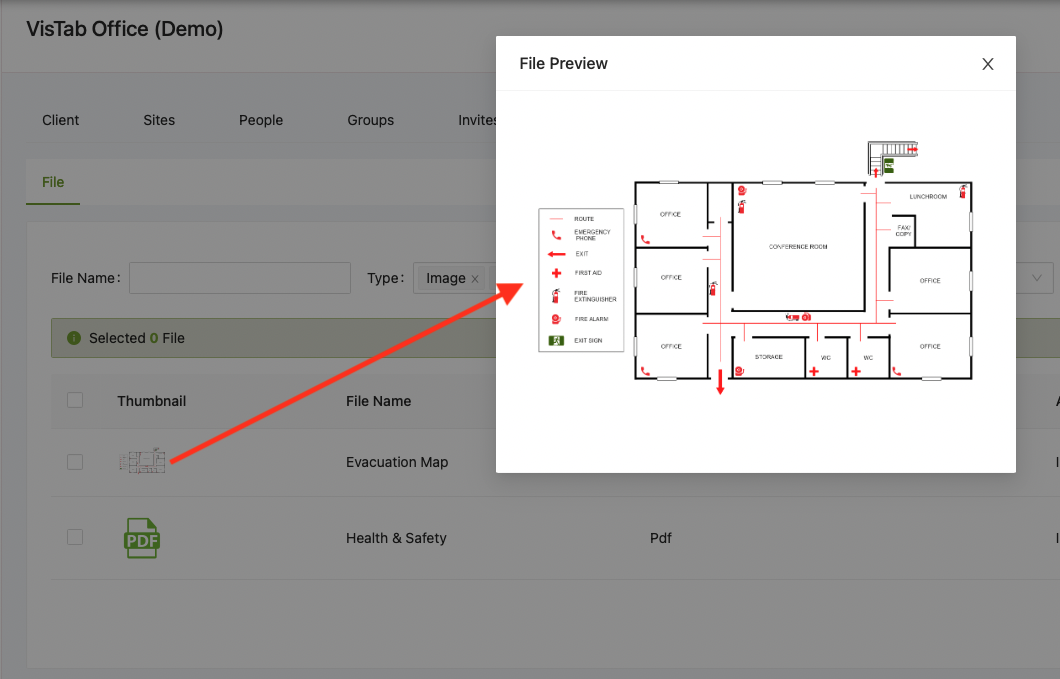
Task: Tick the Health & Safety row checkbox
Action: pos(75,537)
